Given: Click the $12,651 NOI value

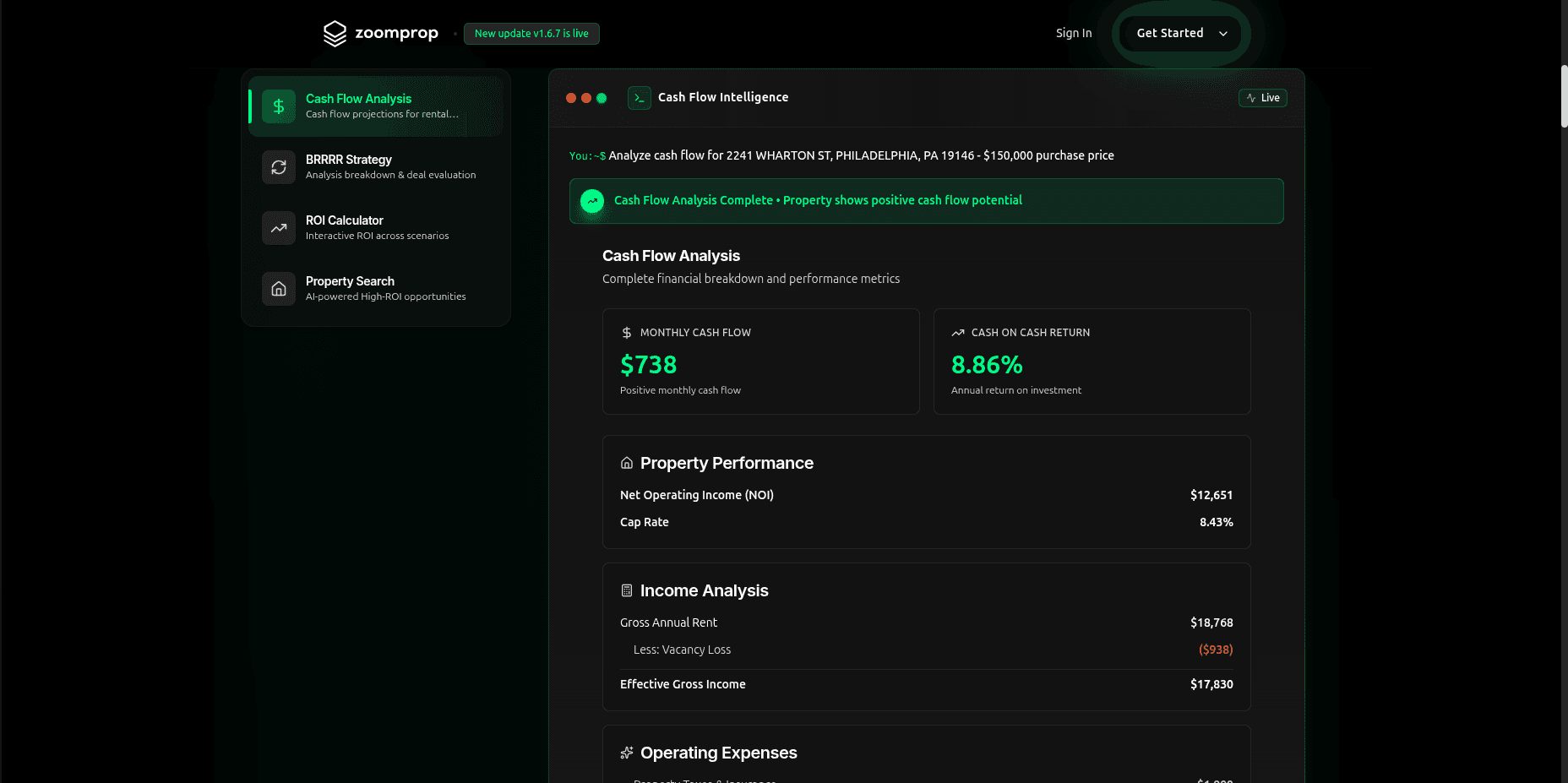Looking at the screenshot, I should coord(1211,495).
